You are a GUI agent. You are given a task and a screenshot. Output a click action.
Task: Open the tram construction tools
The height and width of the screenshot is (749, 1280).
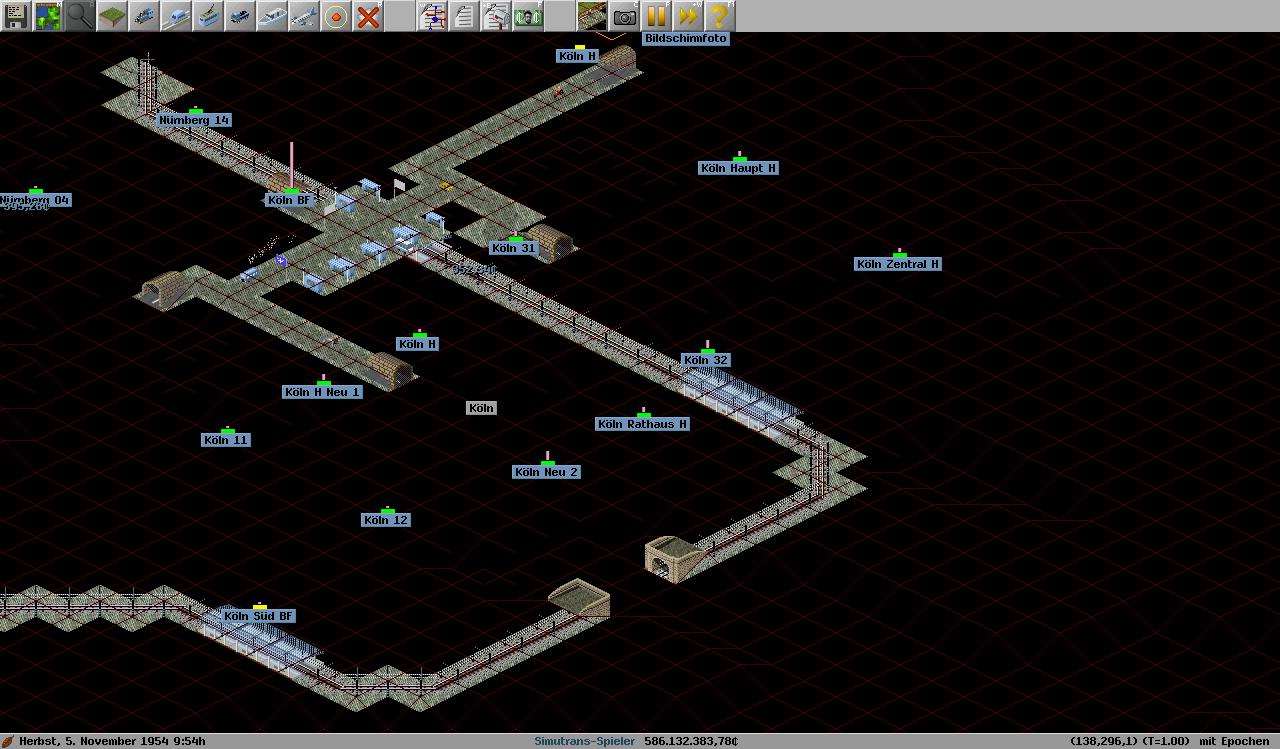[x=208, y=16]
